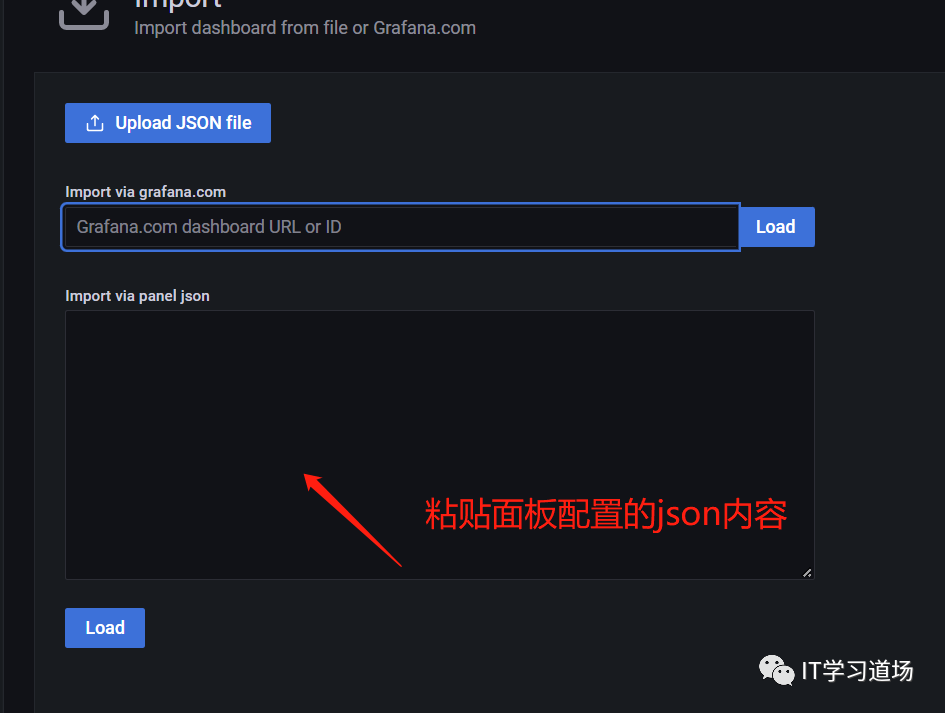945x713 pixels.
Task: Click inside the Import via panel json textarea
Action: pyautogui.click(x=439, y=445)
